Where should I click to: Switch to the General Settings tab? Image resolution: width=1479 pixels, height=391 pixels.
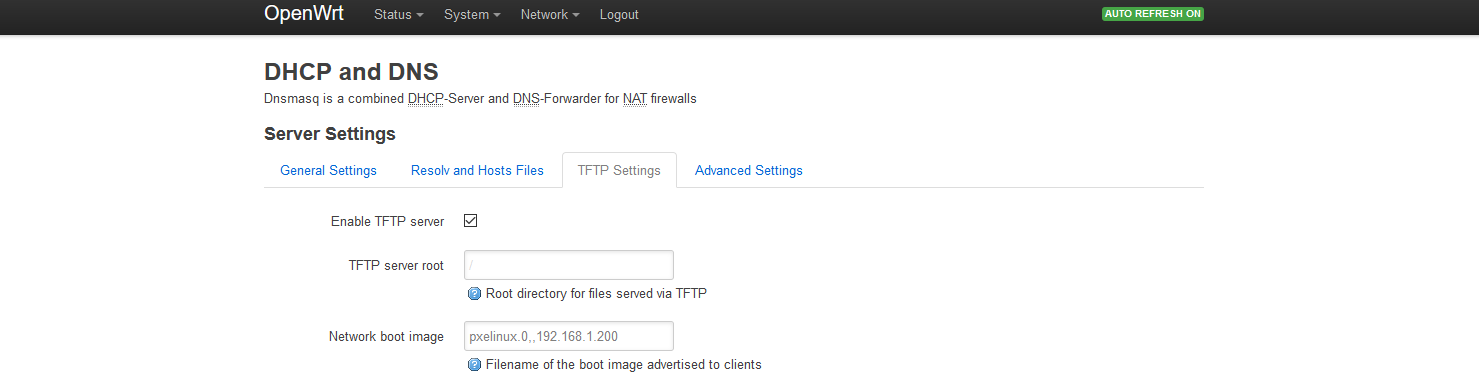coord(328,170)
